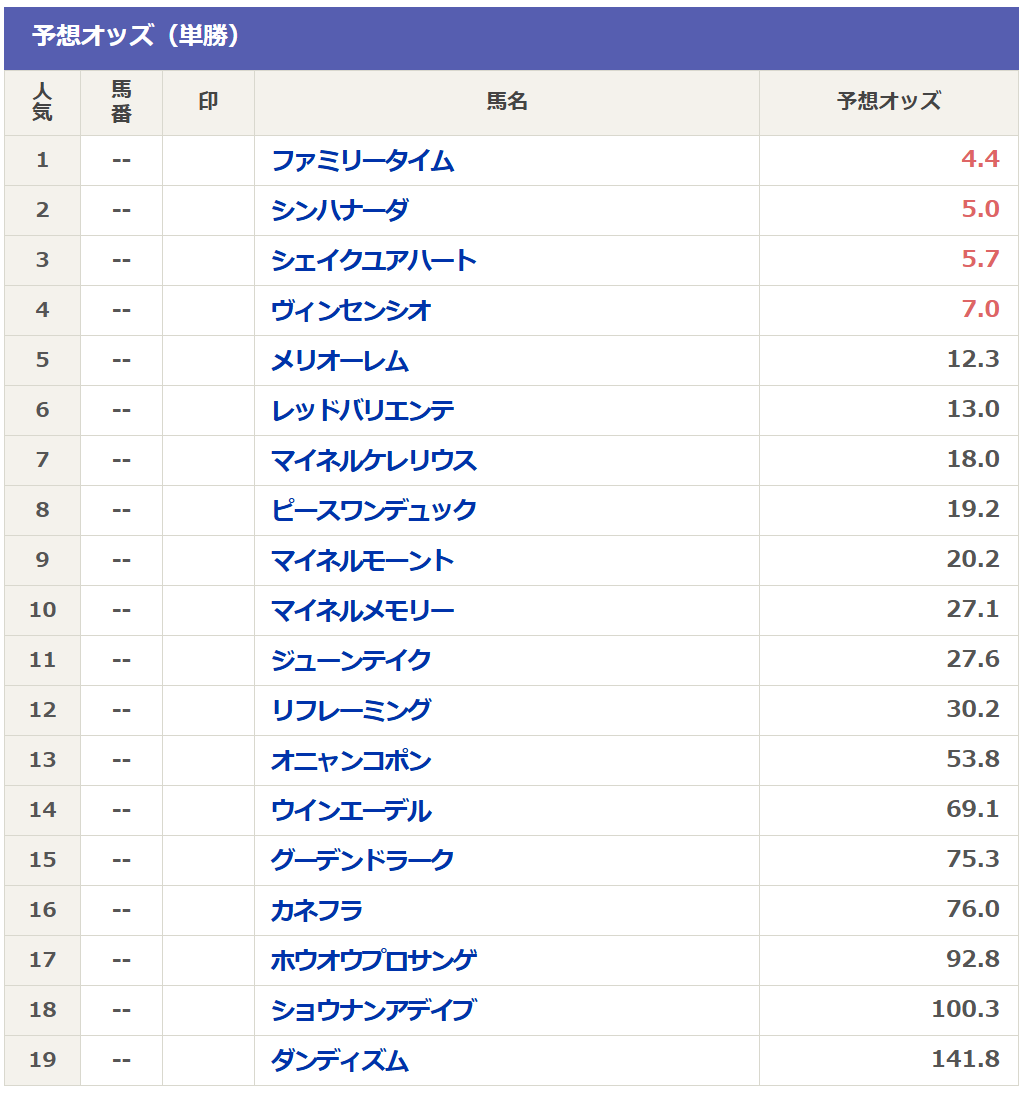Open the グーデンドラーク link

tap(362, 861)
